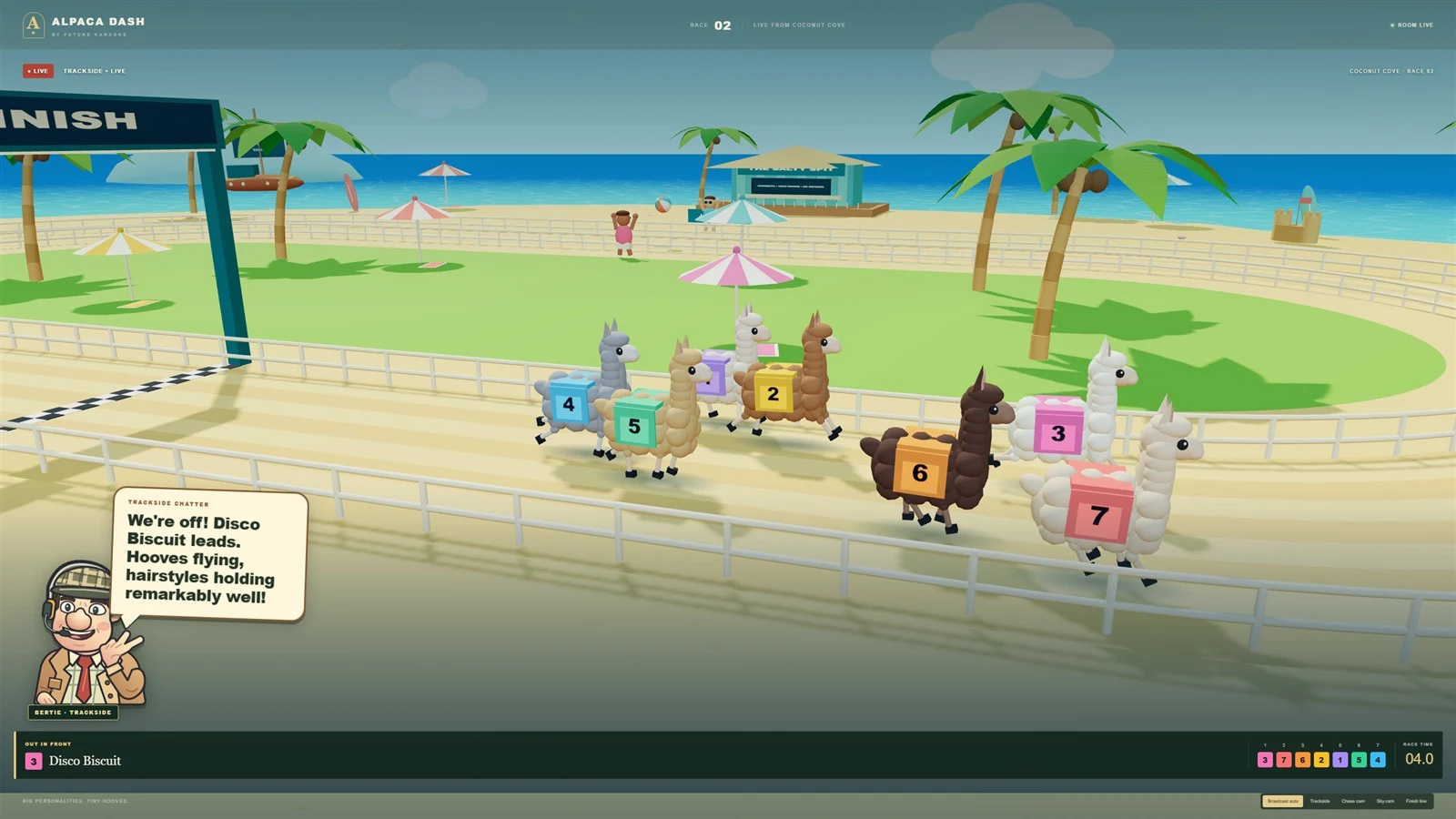The height and width of the screenshot is (819, 1456).
Task: Click the yellow number 2 leaderboard chip
Action: coord(1321,760)
